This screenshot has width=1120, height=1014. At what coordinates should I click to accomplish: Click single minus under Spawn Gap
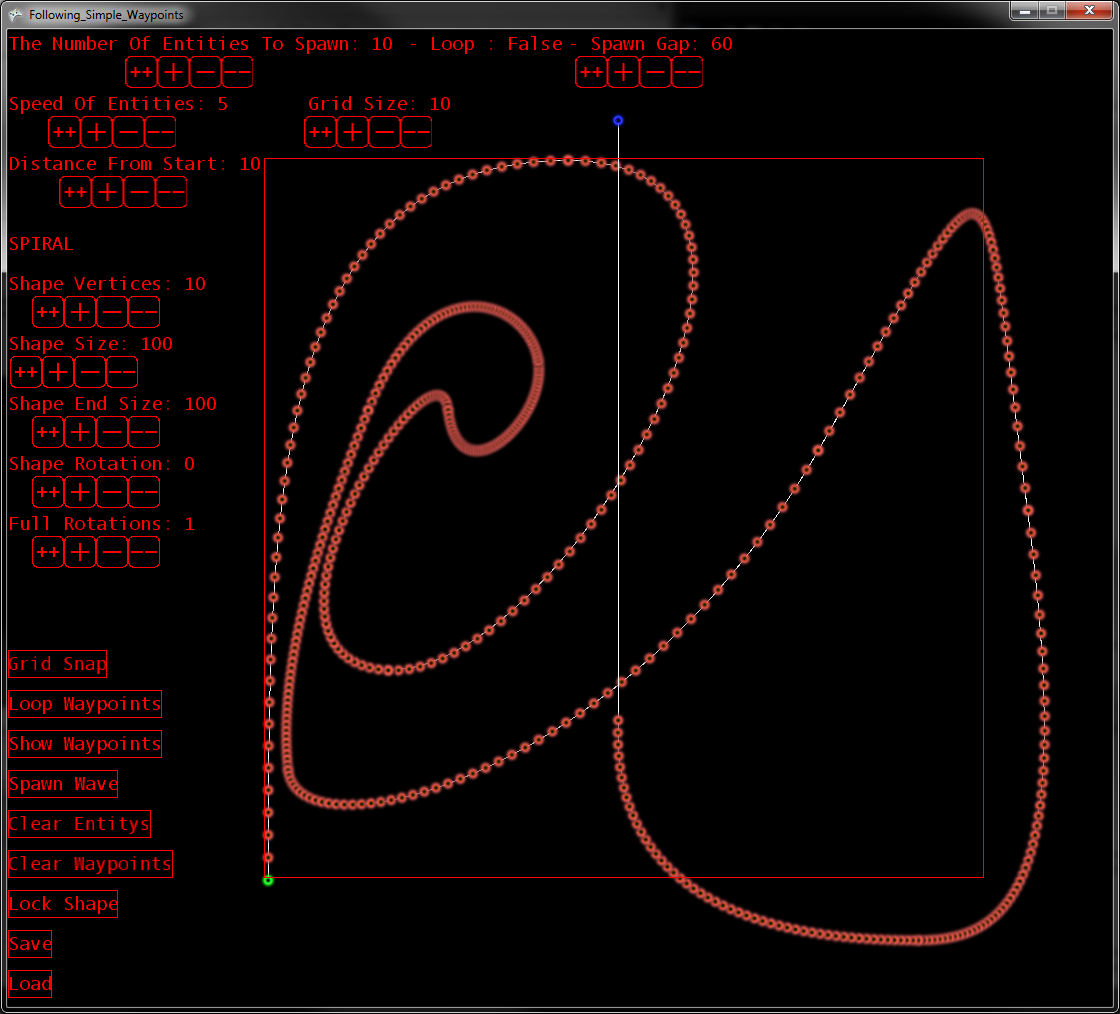tap(655, 73)
